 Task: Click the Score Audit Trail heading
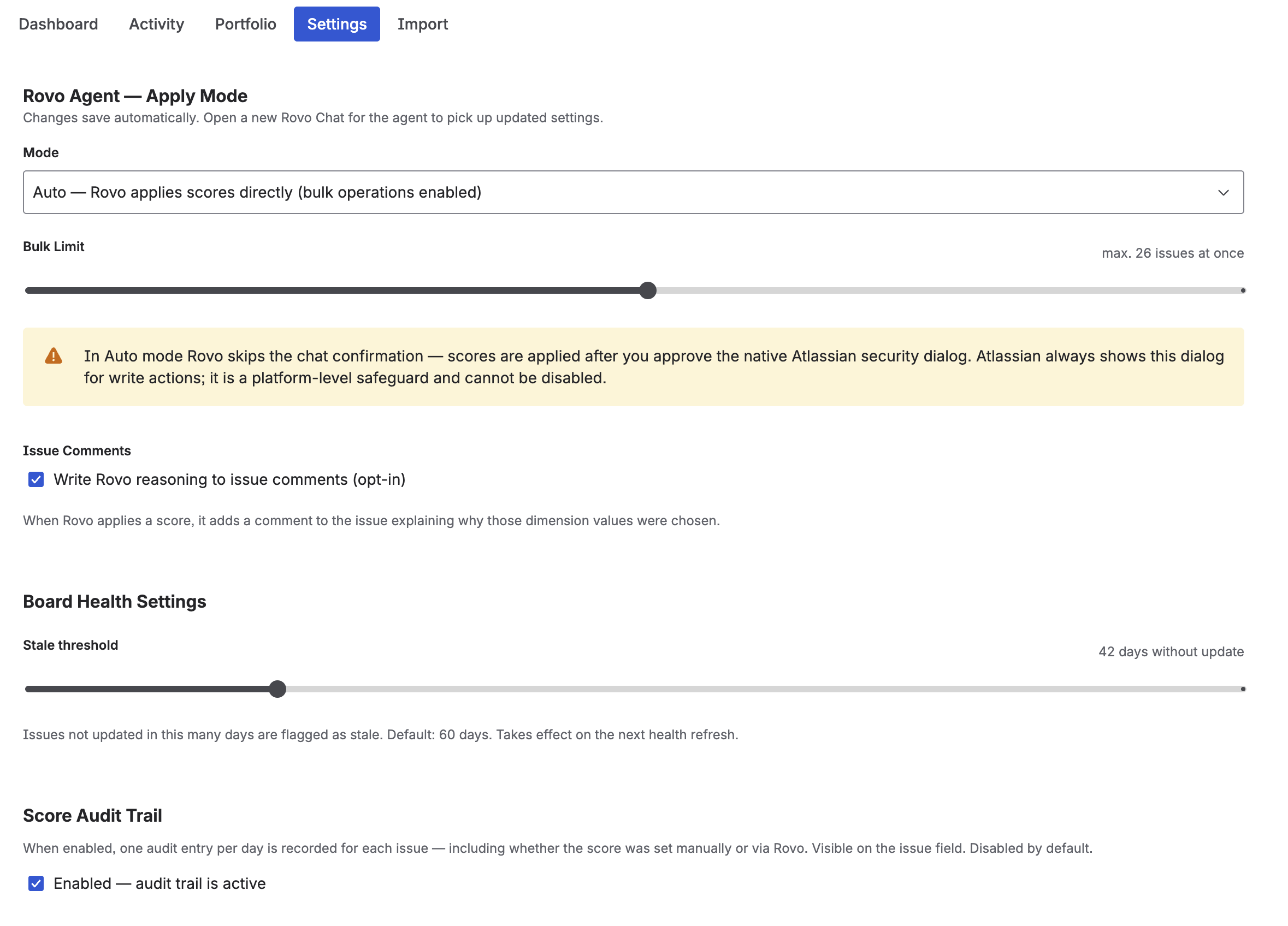point(92,815)
